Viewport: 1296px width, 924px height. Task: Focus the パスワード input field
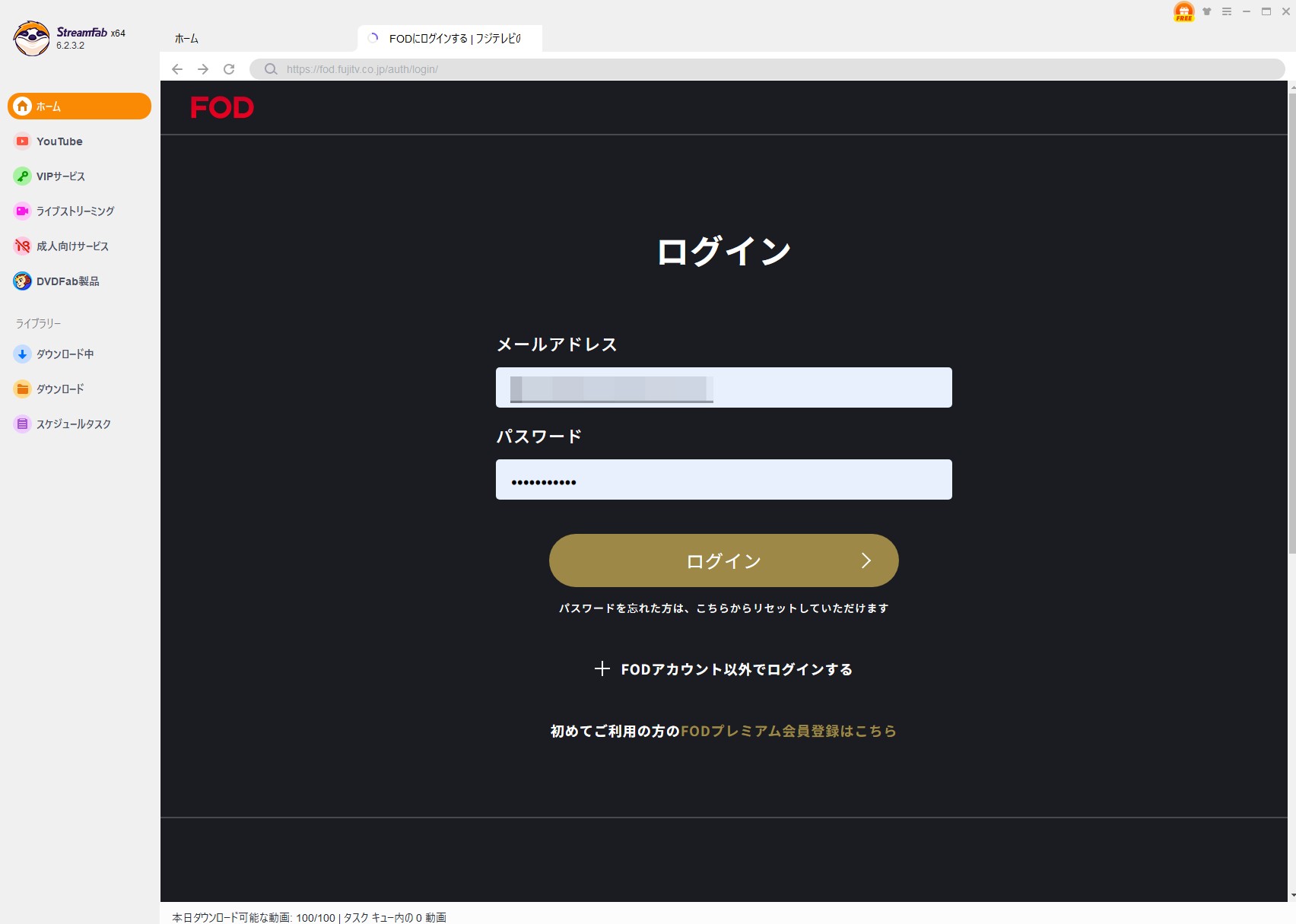tap(724, 480)
